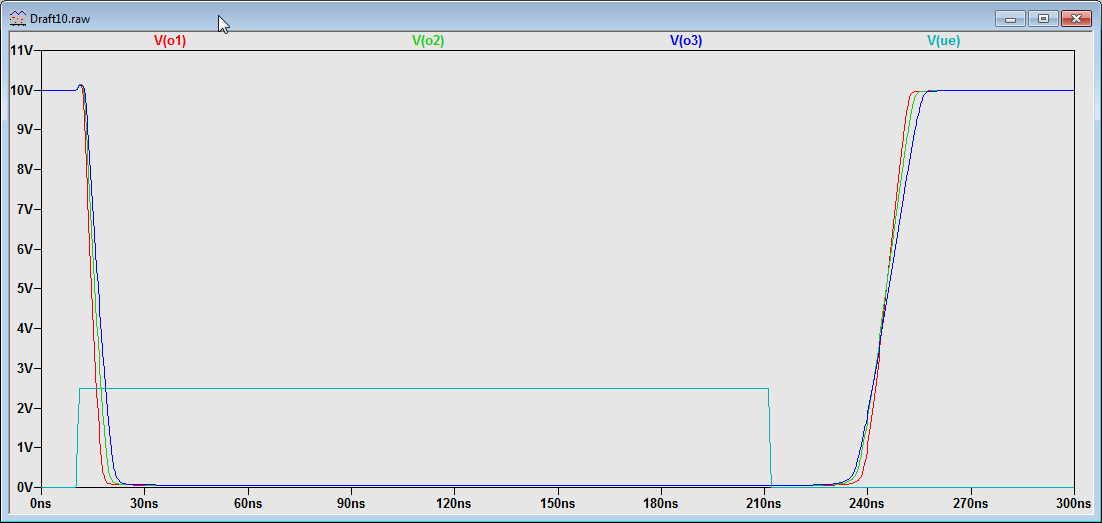Screen dimensions: 1102x523
Task: Click the 10V vertical axis label
Action: tap(21, 90)
